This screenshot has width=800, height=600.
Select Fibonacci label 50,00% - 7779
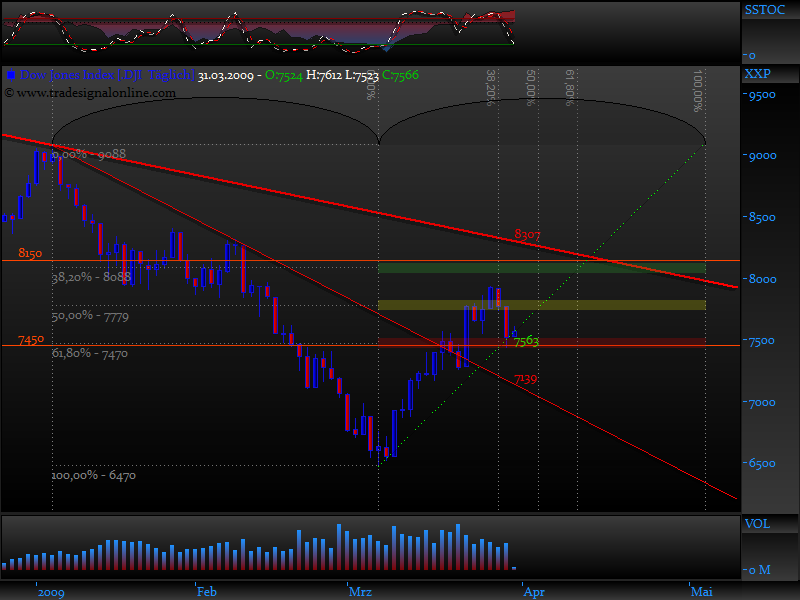coord(90,316)
